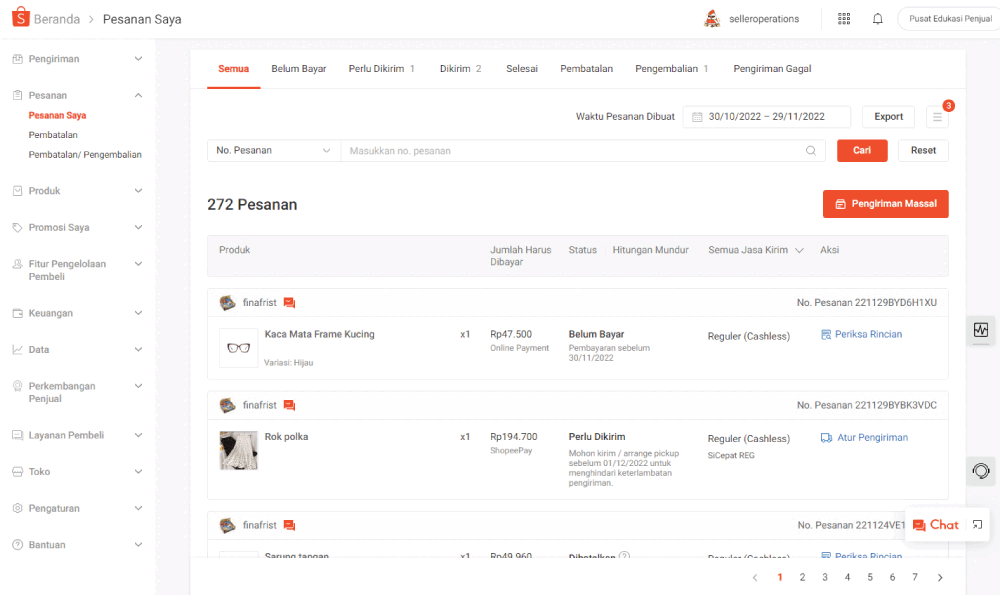Image resolution: width=1000 pixels, height=595 pixels.
Task: Open the No. Pesanan search type dropdown
Action: tap(274, 151)
